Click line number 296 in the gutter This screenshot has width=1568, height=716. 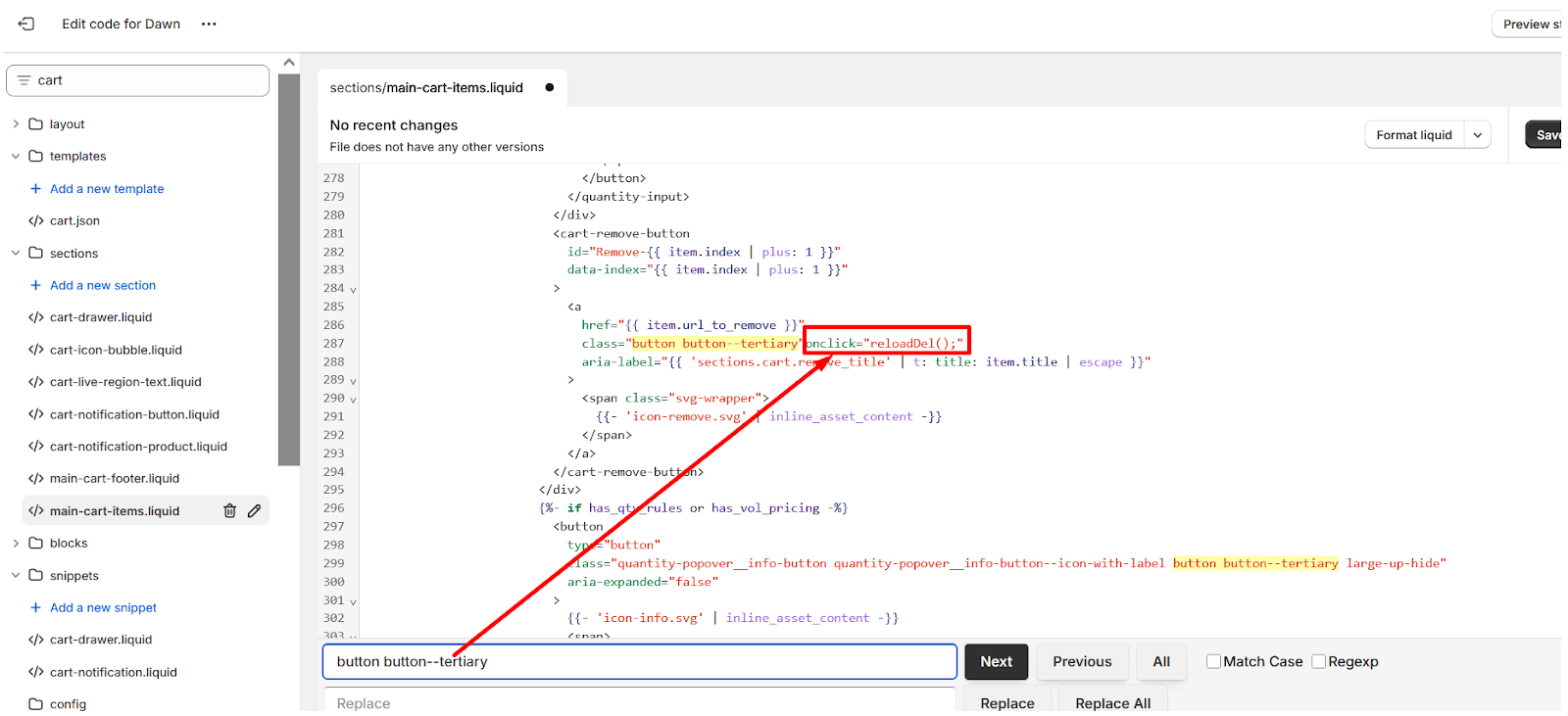(x=333, y=508)
